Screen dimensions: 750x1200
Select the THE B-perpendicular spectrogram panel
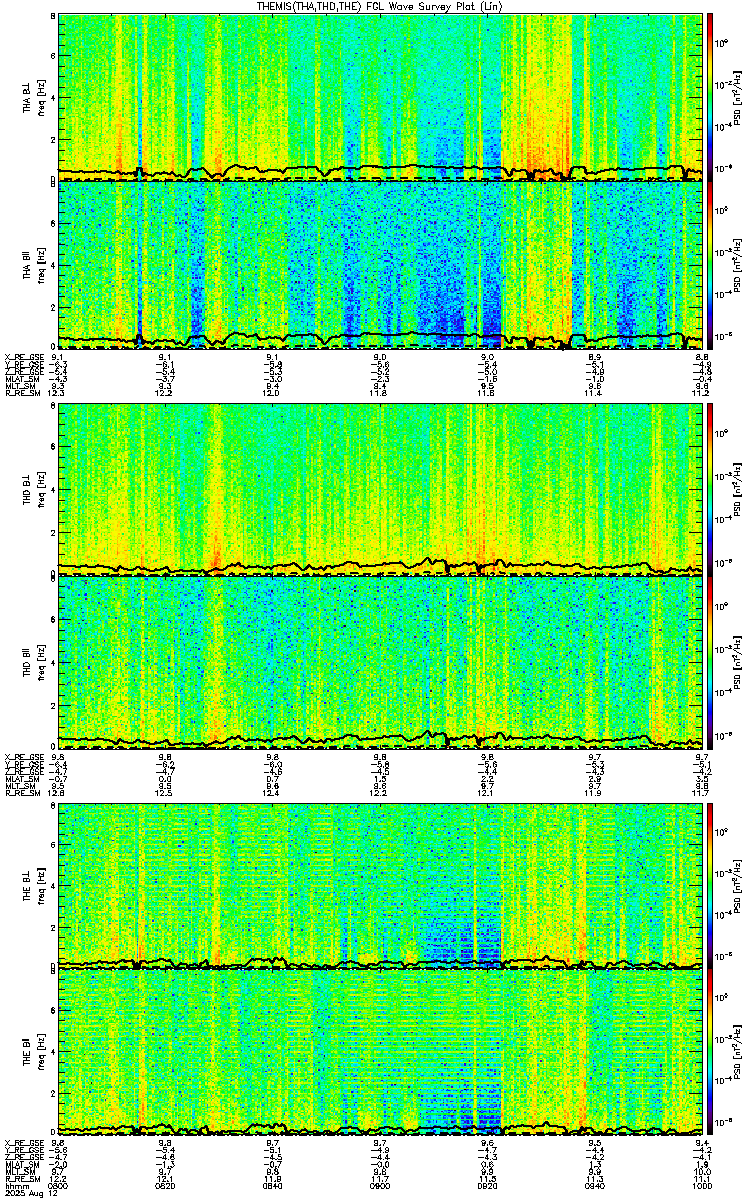coord(380,886)
